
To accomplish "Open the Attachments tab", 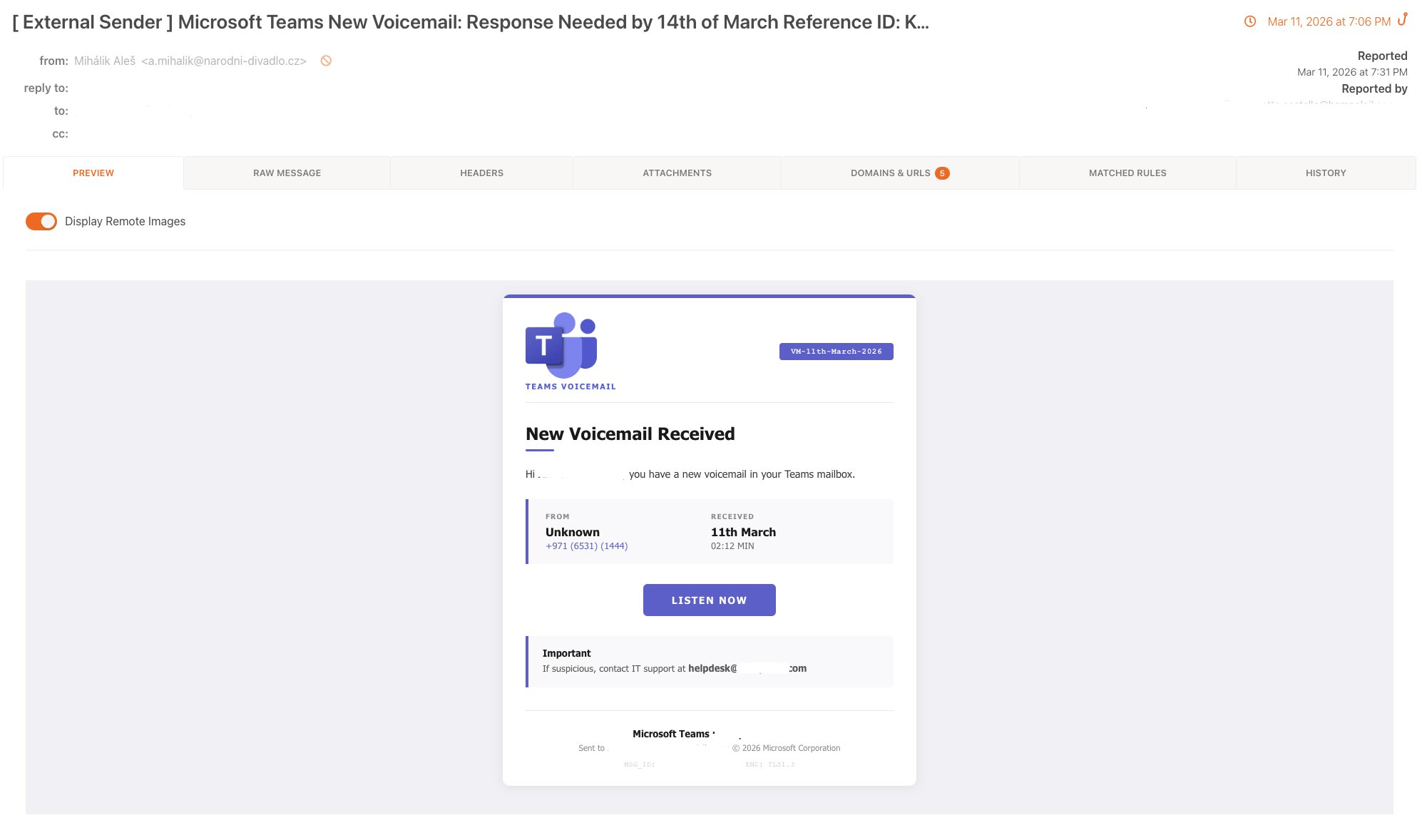I will click(677, 173).
